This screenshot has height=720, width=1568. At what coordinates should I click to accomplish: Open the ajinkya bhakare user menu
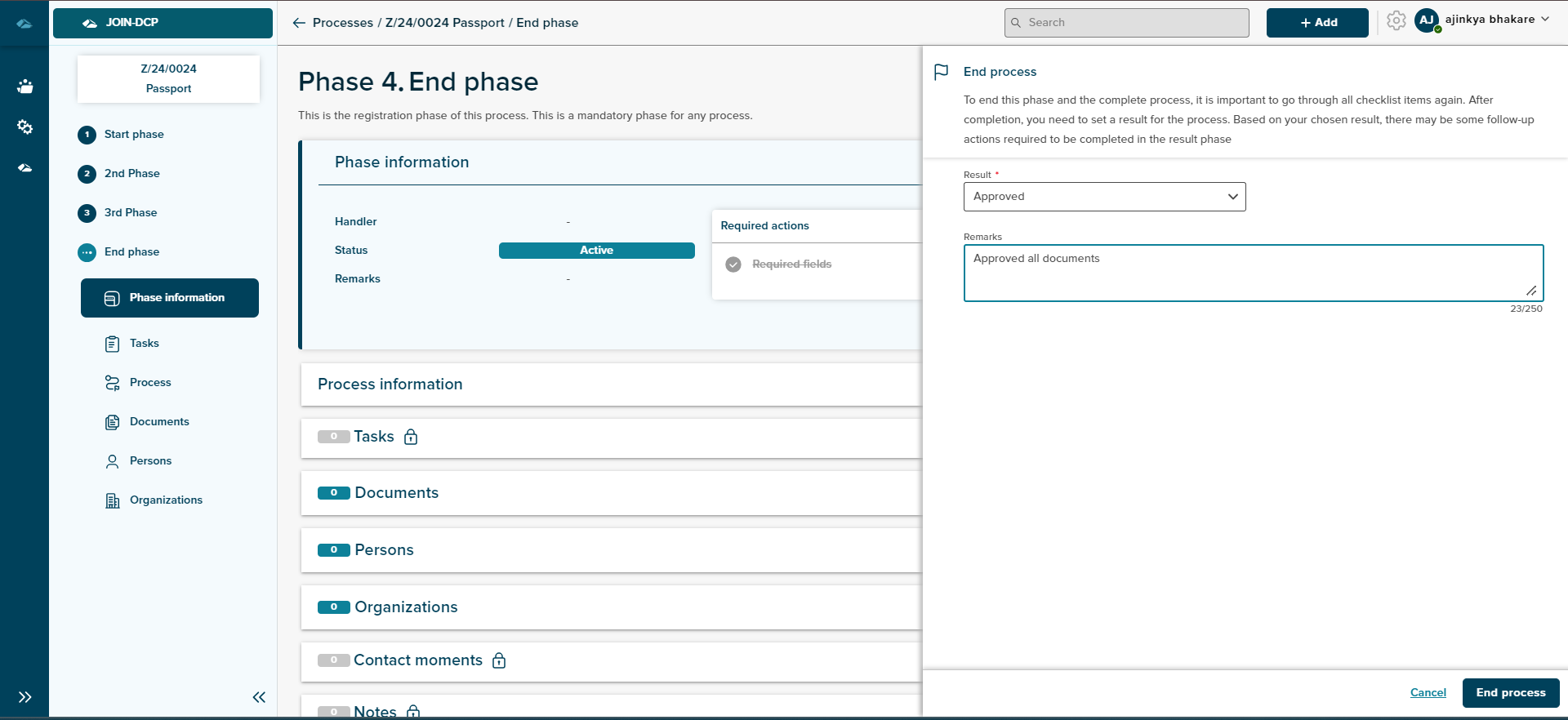pos(1490,20)
